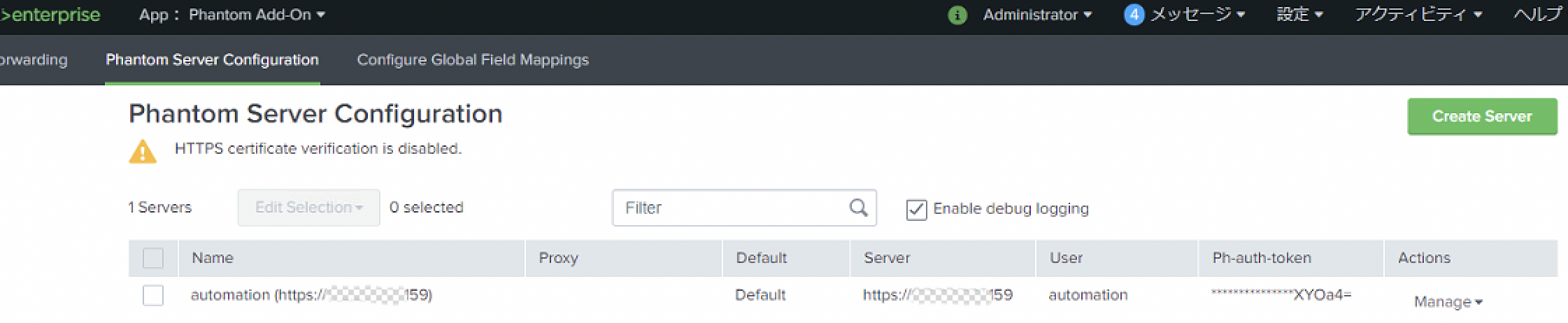The height and width of the screenshot is (323, 1568).
Task: Click the 1 Servers count text
Action: 159,208
